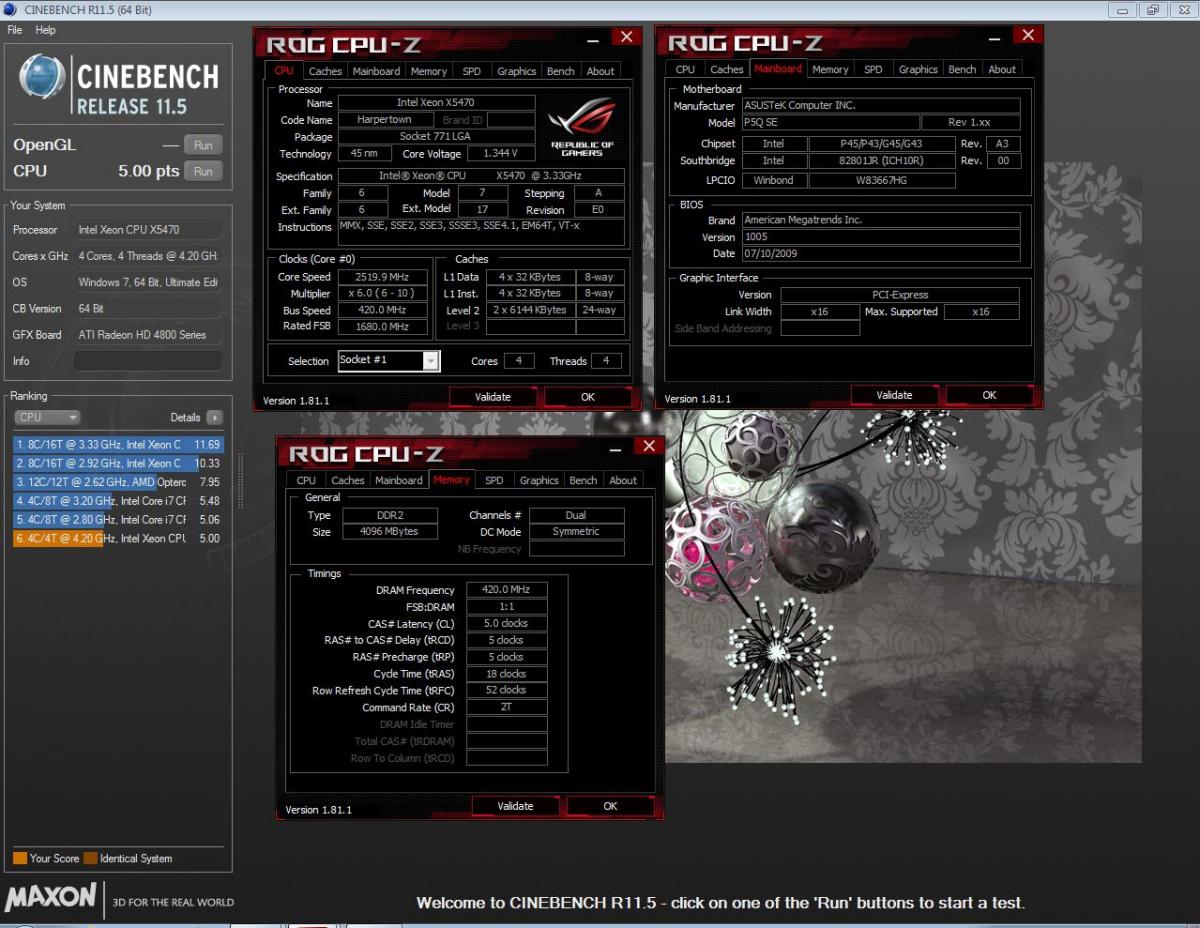The width and height of the screenshot is (1200, 928).
Task: Switch to CPU tab in Memory window
Action: 306,480
